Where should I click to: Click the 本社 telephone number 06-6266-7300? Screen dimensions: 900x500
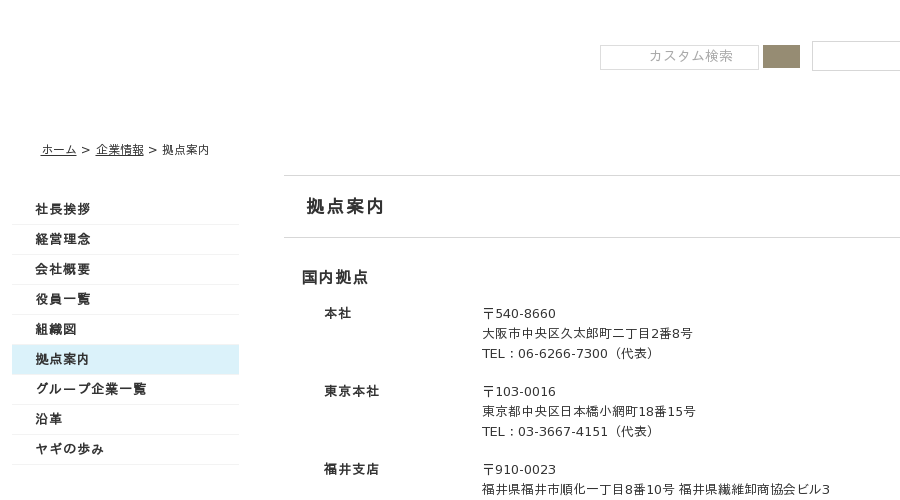tap(562, 354)
